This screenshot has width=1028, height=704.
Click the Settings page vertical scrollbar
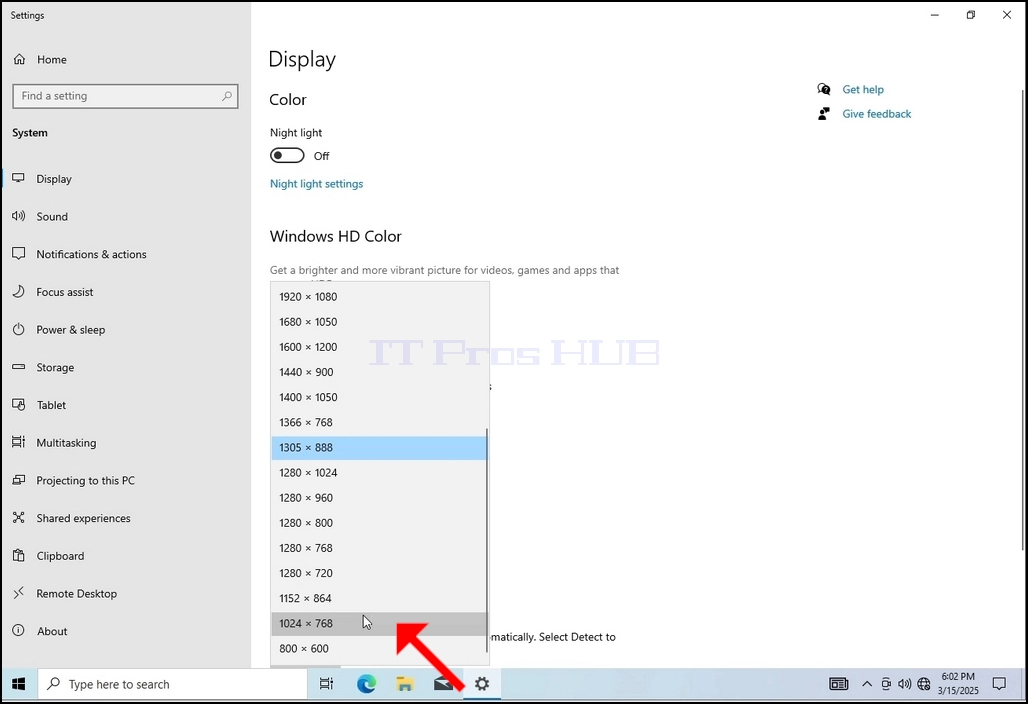1023,321
